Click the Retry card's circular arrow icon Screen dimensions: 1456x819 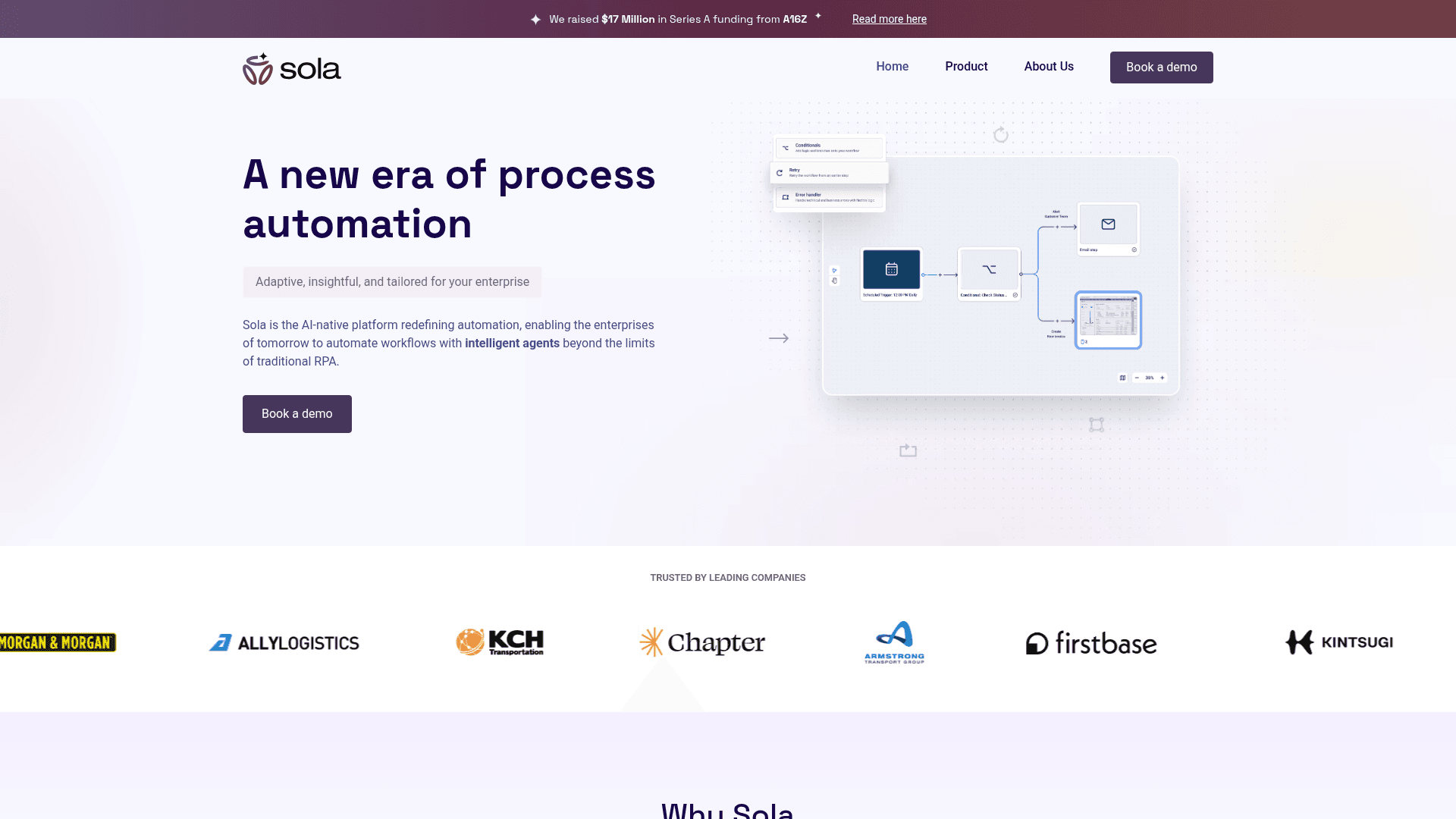[x=780, y=173]
